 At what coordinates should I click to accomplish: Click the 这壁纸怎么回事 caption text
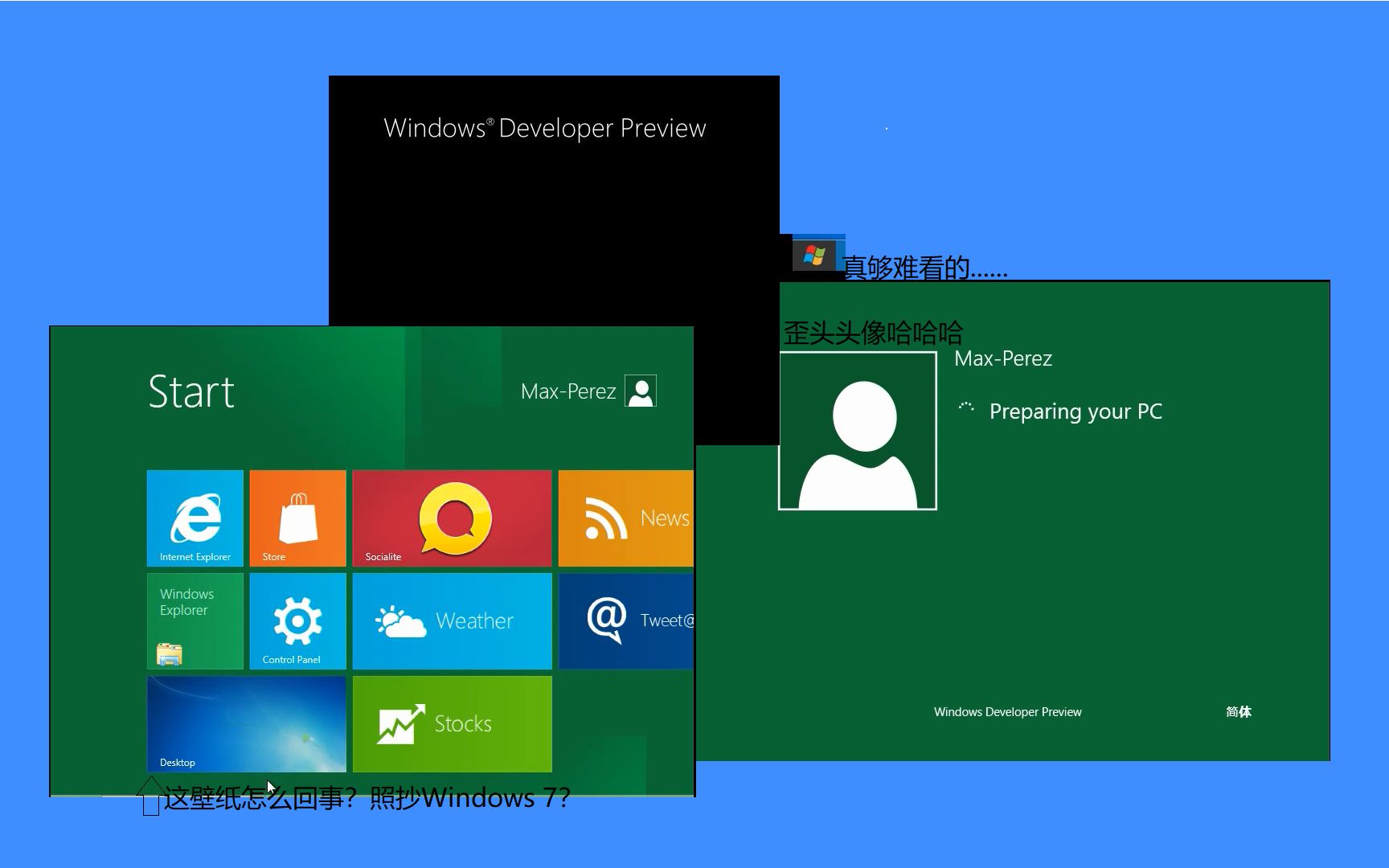pos(367,798)
